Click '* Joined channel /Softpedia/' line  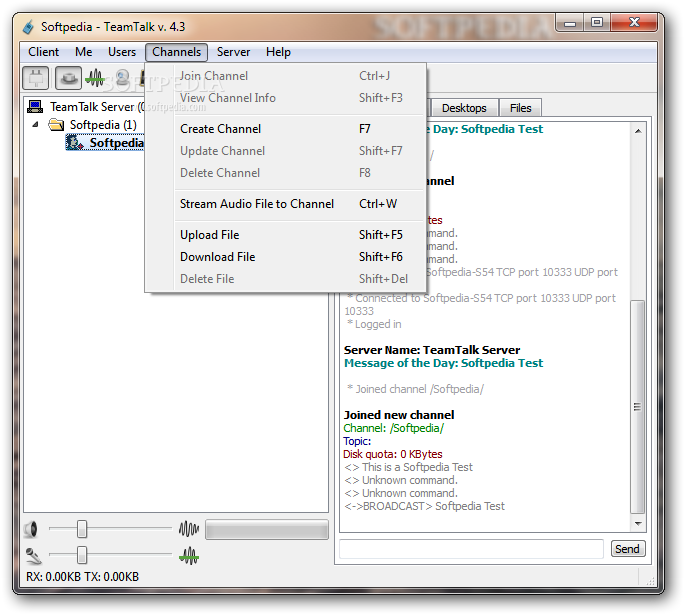click(x=415, y=389)
